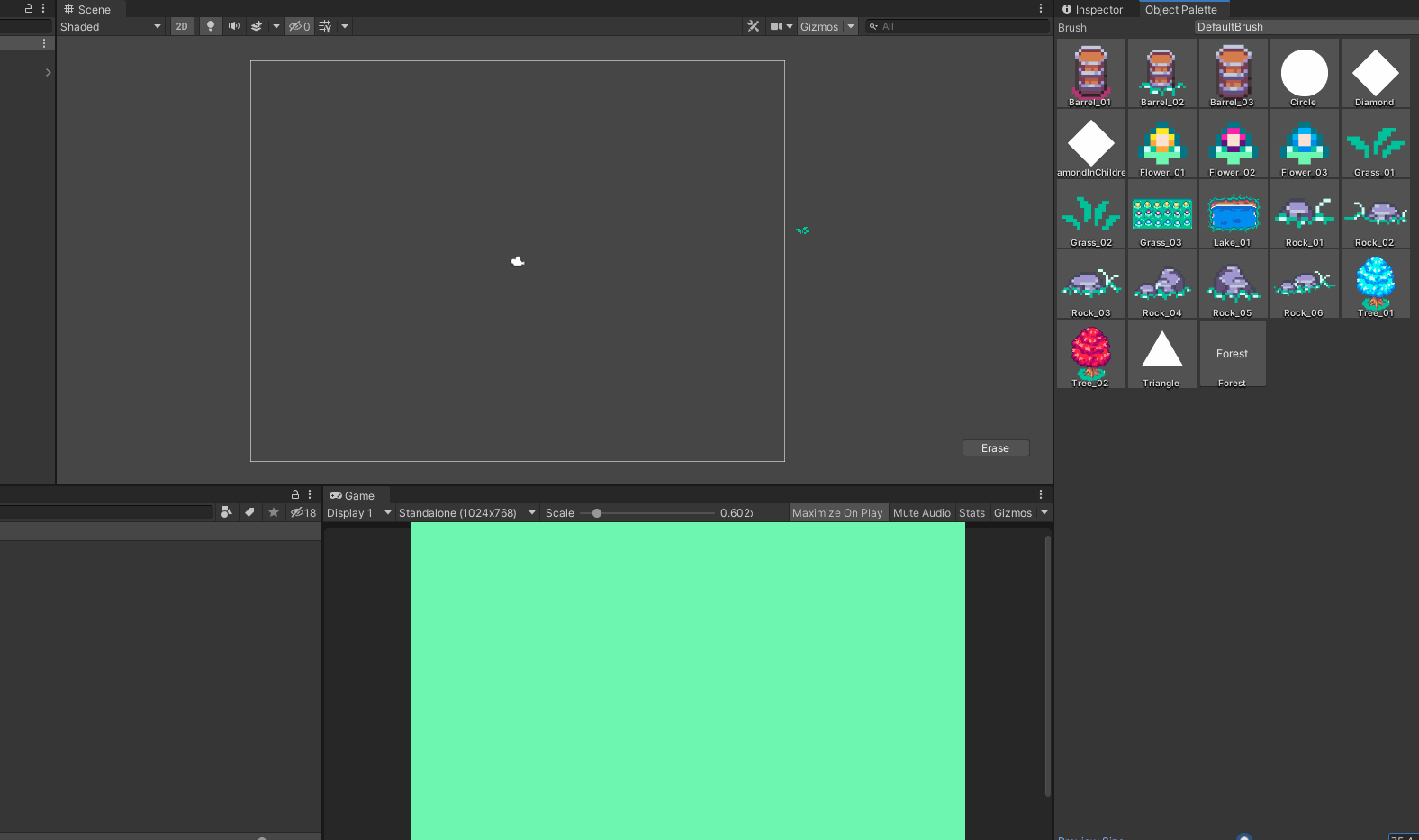Click the favorites star icon
The height and width of the screenshot is (840, 1419).
(274, 512)
